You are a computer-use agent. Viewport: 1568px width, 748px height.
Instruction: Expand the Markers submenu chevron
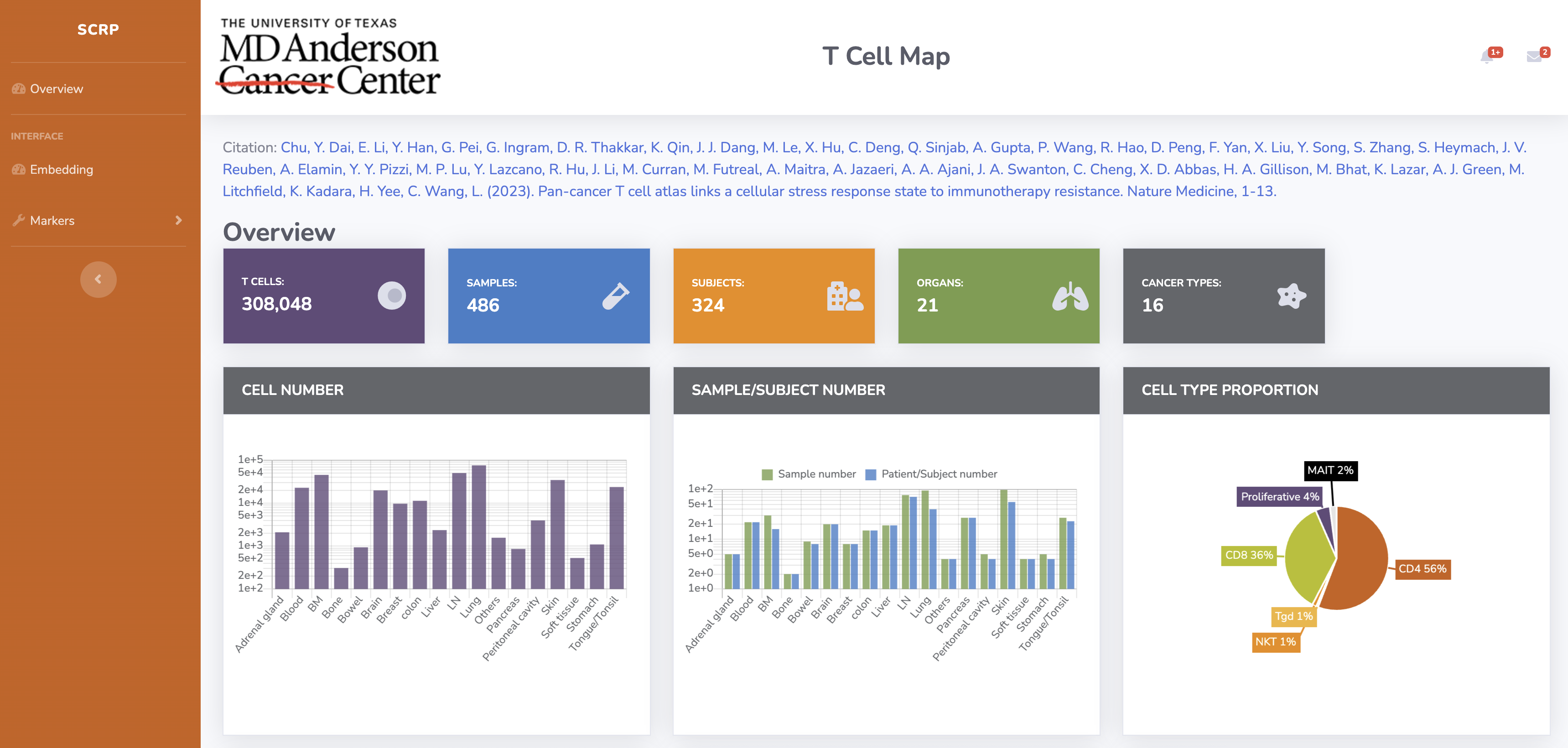pos(178,220)
